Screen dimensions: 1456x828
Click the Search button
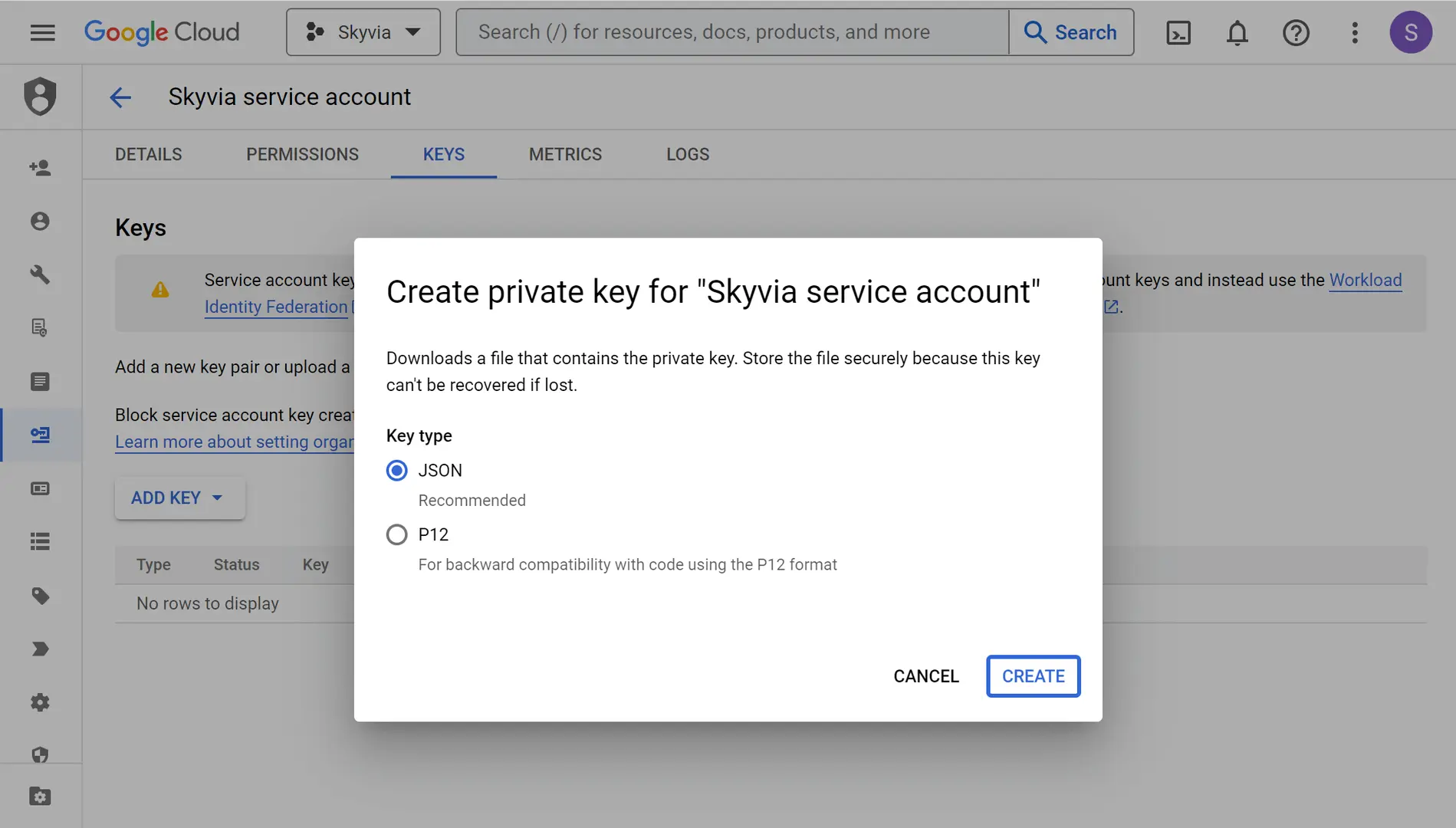tap(1071, 32)
